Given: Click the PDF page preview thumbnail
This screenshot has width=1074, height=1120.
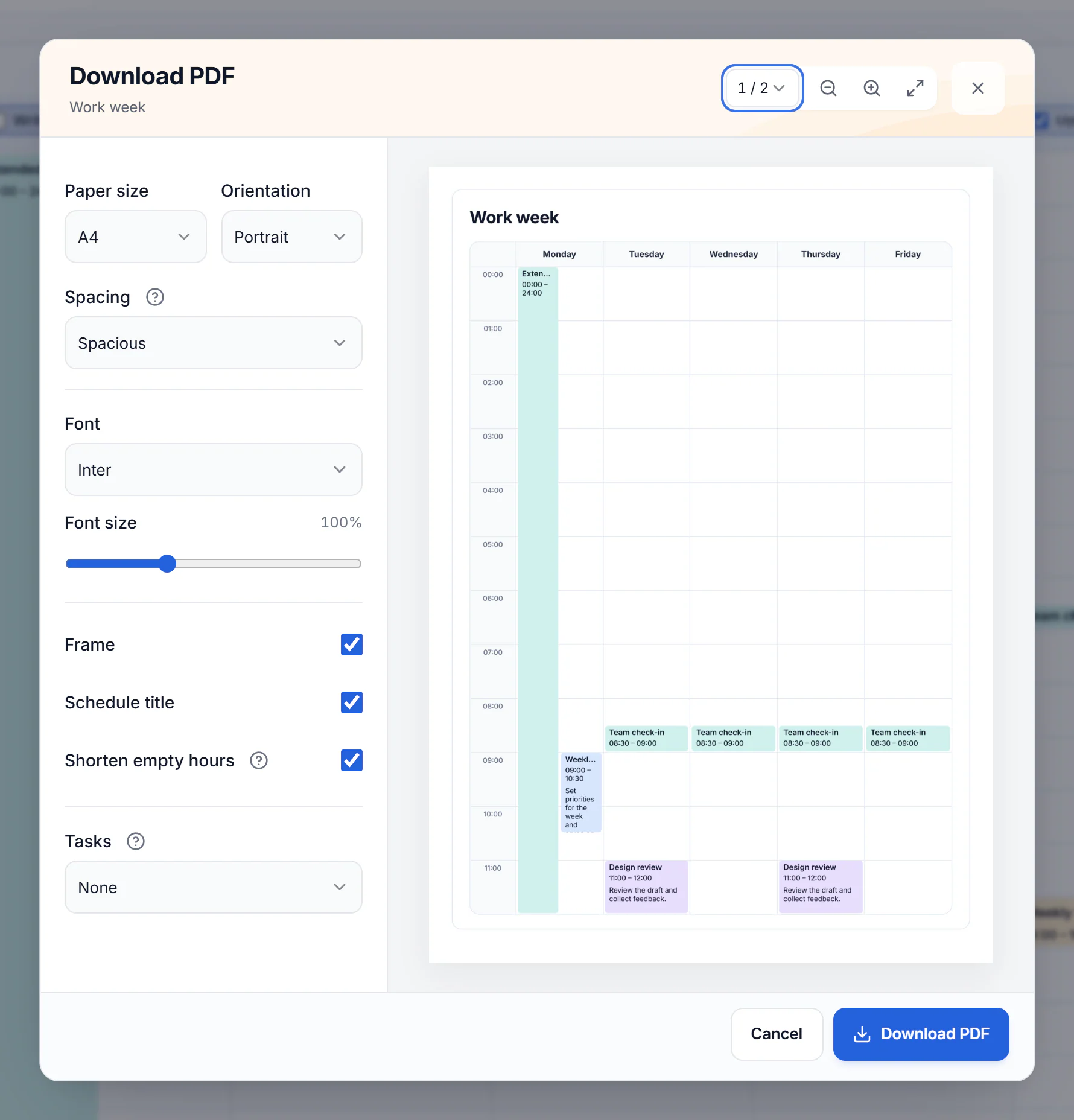Looking at the screenshot, I should click(x=710, y=564).
